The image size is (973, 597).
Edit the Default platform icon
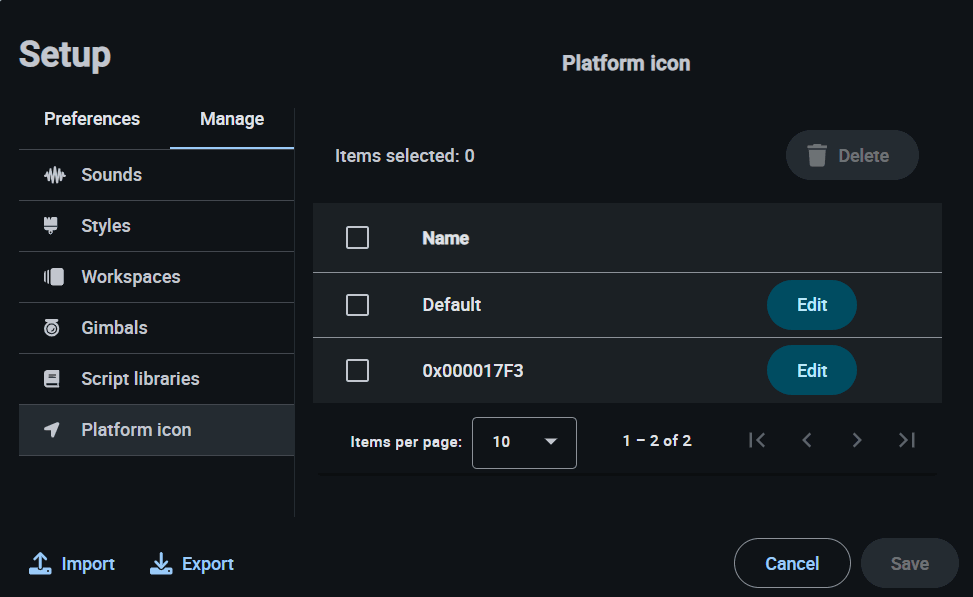coord(811,305)
